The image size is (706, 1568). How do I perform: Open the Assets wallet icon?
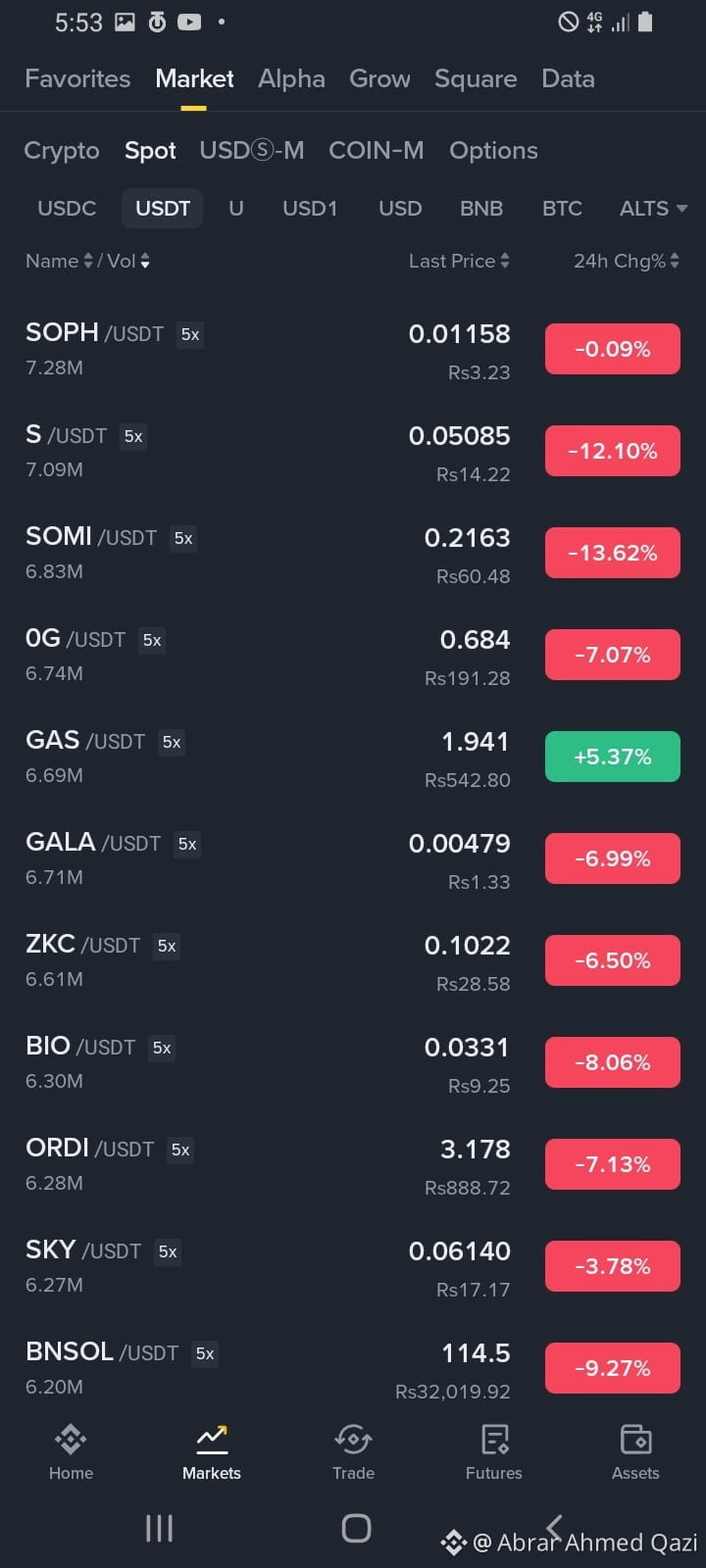click(x=635, y=1440)
